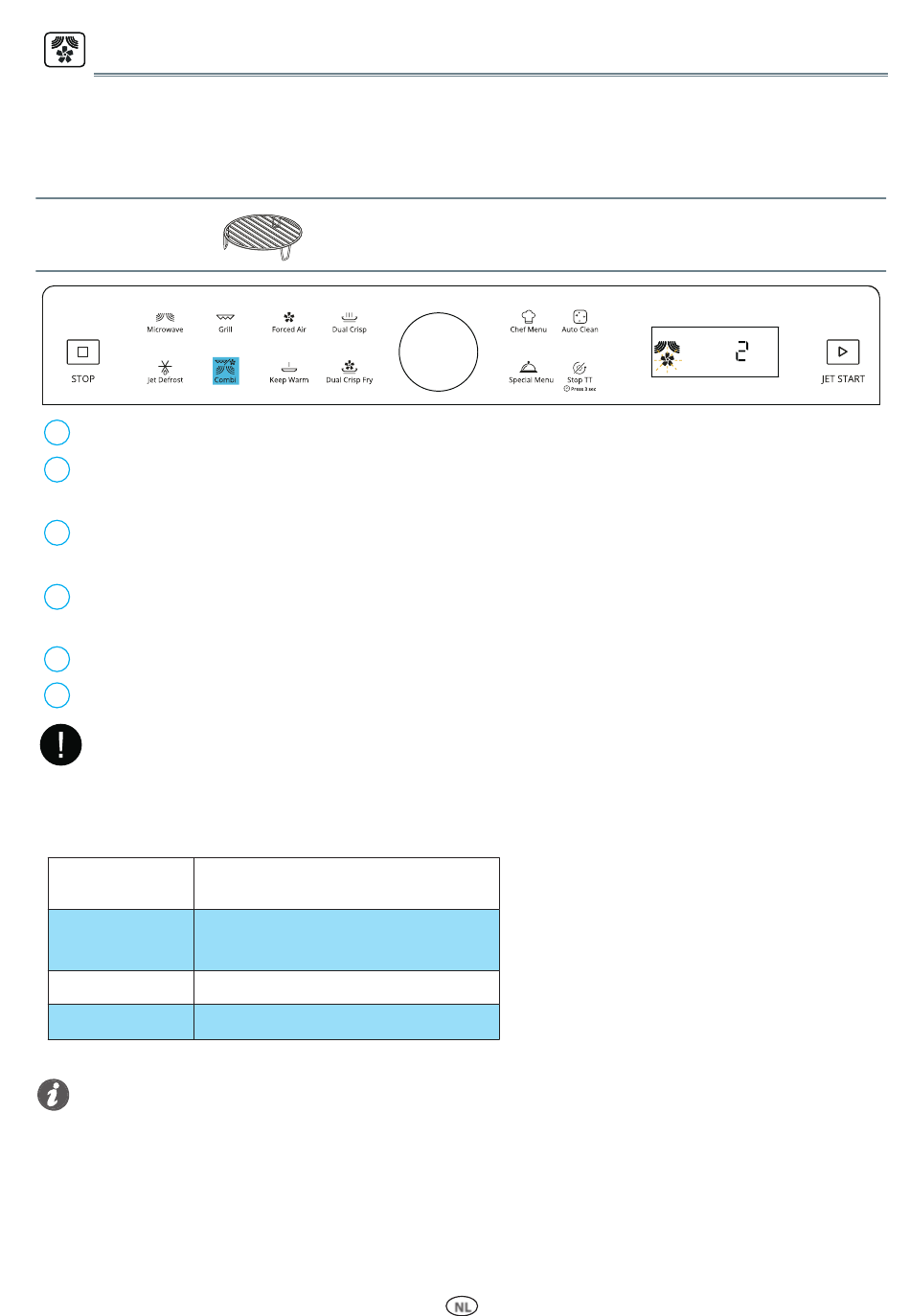Select the Grill function icon
Viewport: 910px width, 1316px height.
pos(225,317)
